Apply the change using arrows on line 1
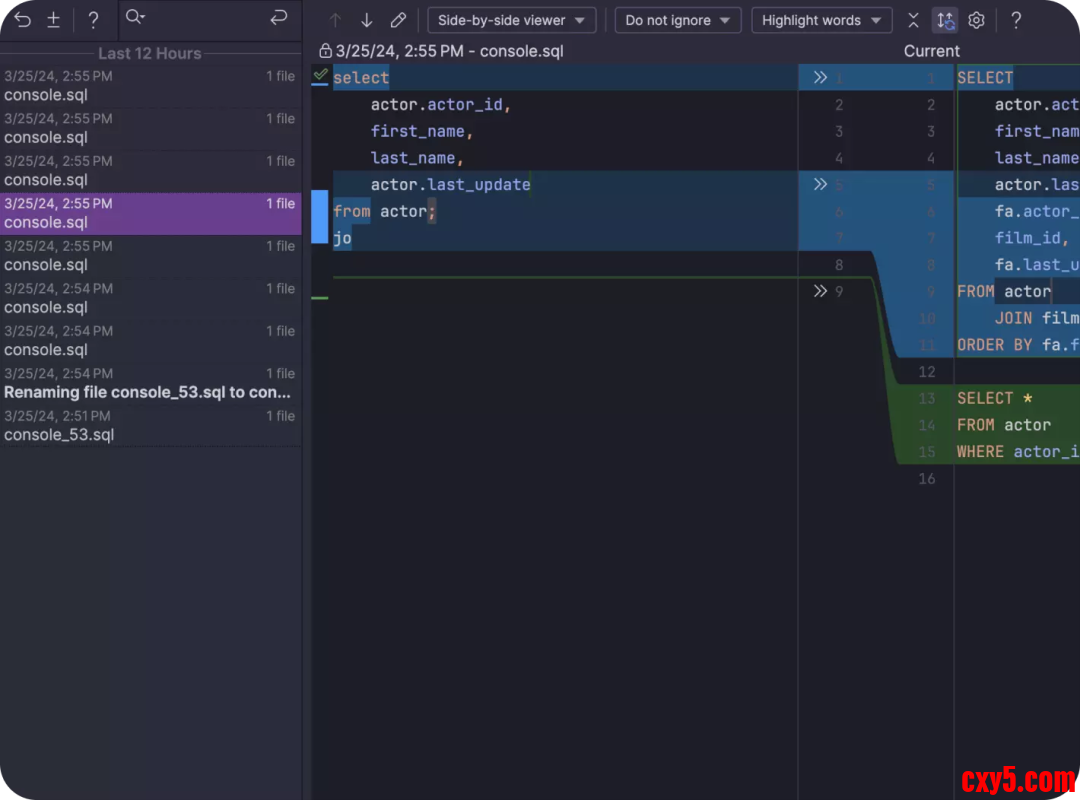Screen dimensions: 1080x800 click(x=820, y=78)
